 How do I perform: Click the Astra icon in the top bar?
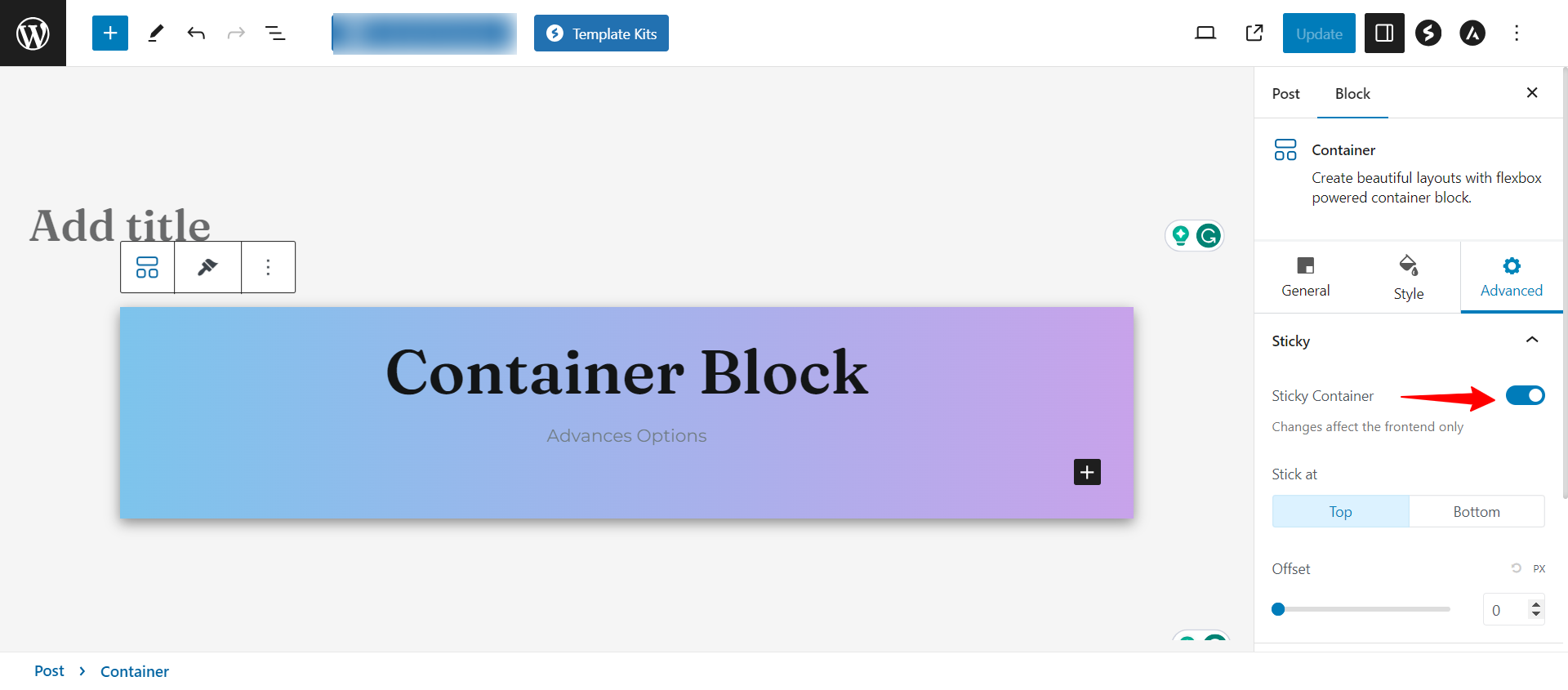click(1472, 33)
